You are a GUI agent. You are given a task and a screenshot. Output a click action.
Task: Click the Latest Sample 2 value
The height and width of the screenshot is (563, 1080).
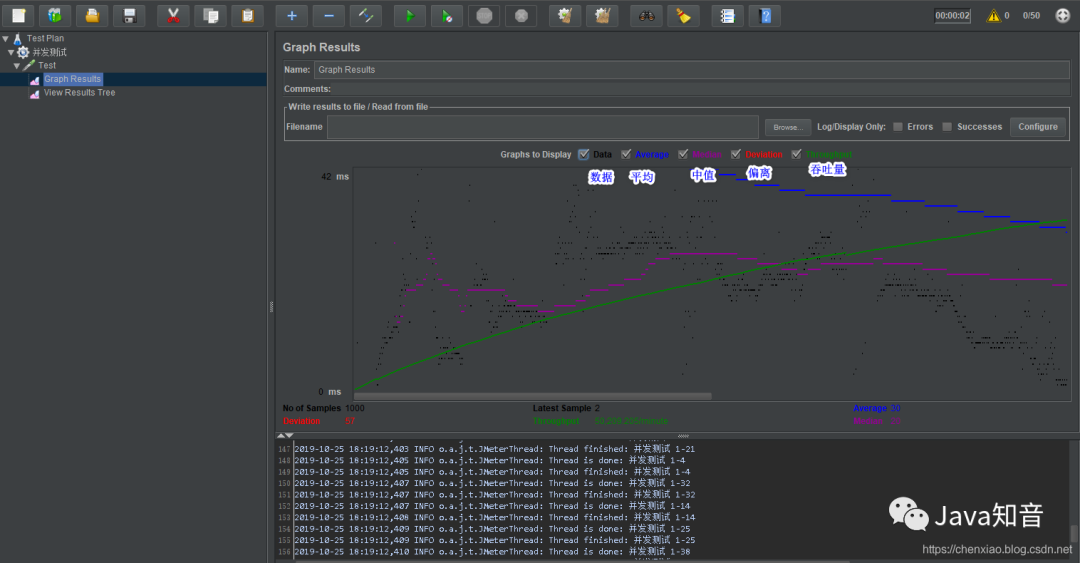pyautogui.click(x=597, y=408)
